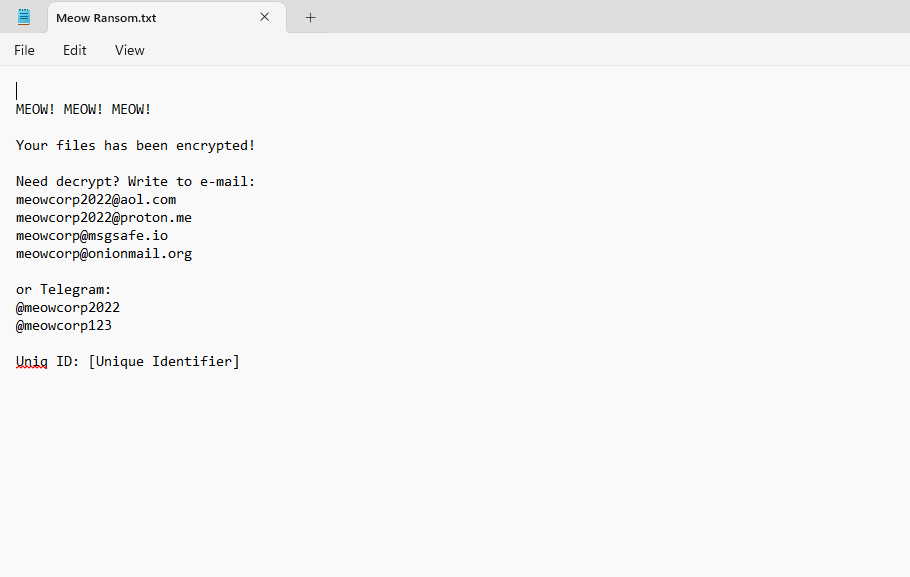910x577 pixels.
Task: Click the meowcorp@onionmail.org address text
Action: point(104,253)
